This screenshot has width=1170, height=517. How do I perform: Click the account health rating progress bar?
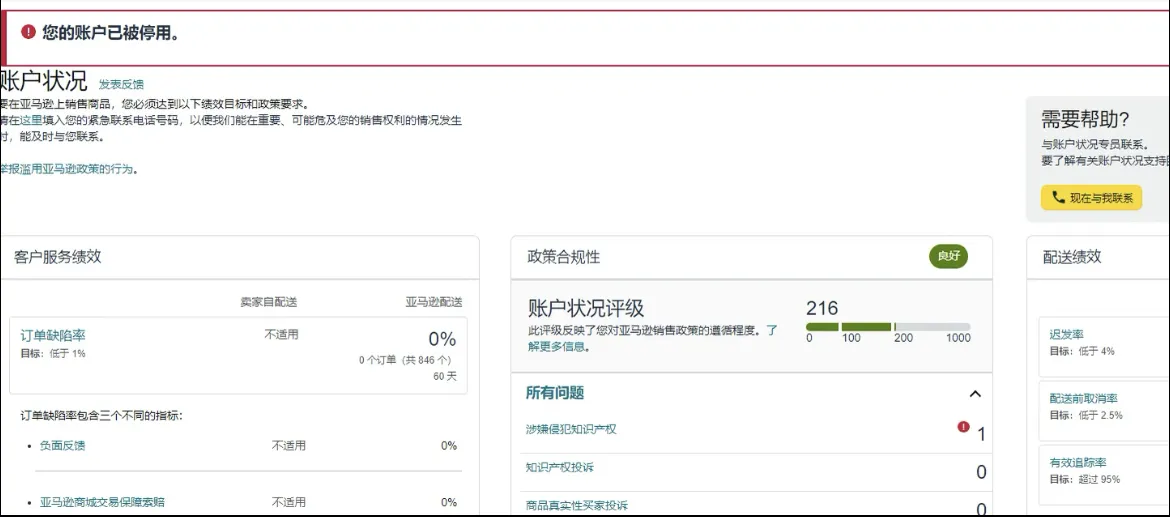[x=888, y=327]
